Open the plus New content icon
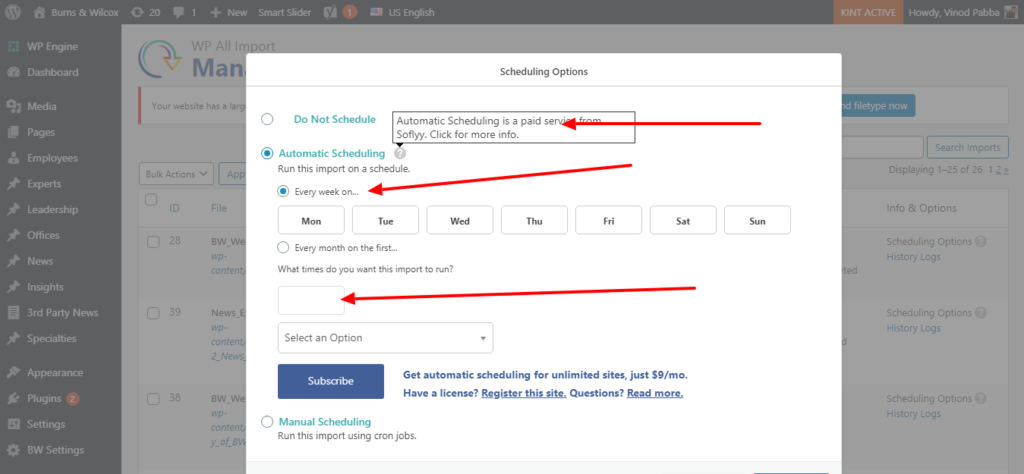This screenshot has height=474, width=1024. (x=216, y=12)
